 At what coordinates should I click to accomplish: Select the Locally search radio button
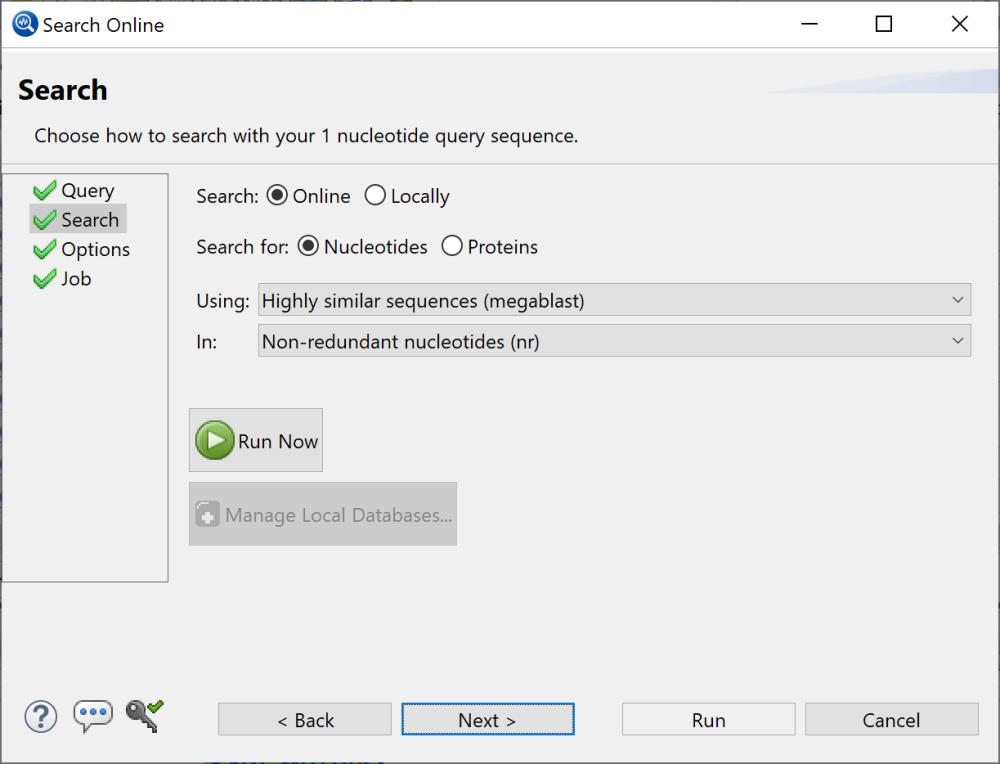[x=375, y=196]
